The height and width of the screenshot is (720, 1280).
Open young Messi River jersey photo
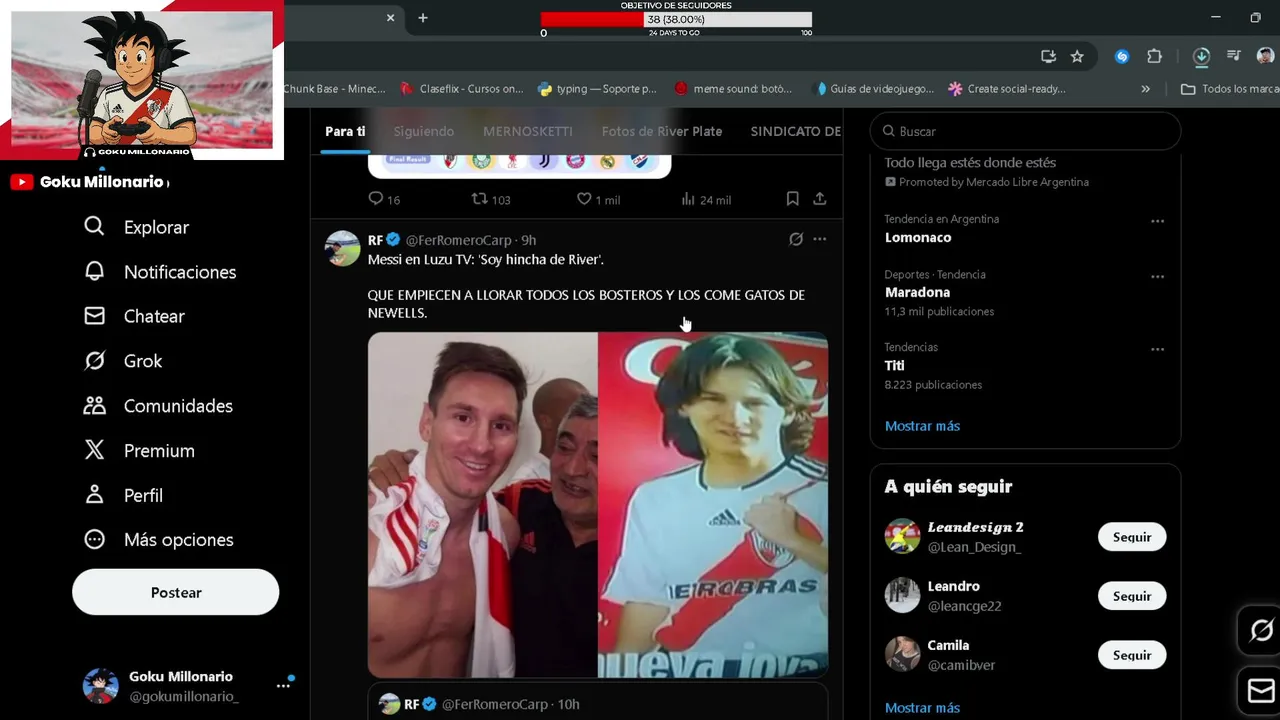pyautogui.click(x=713, y=505)
